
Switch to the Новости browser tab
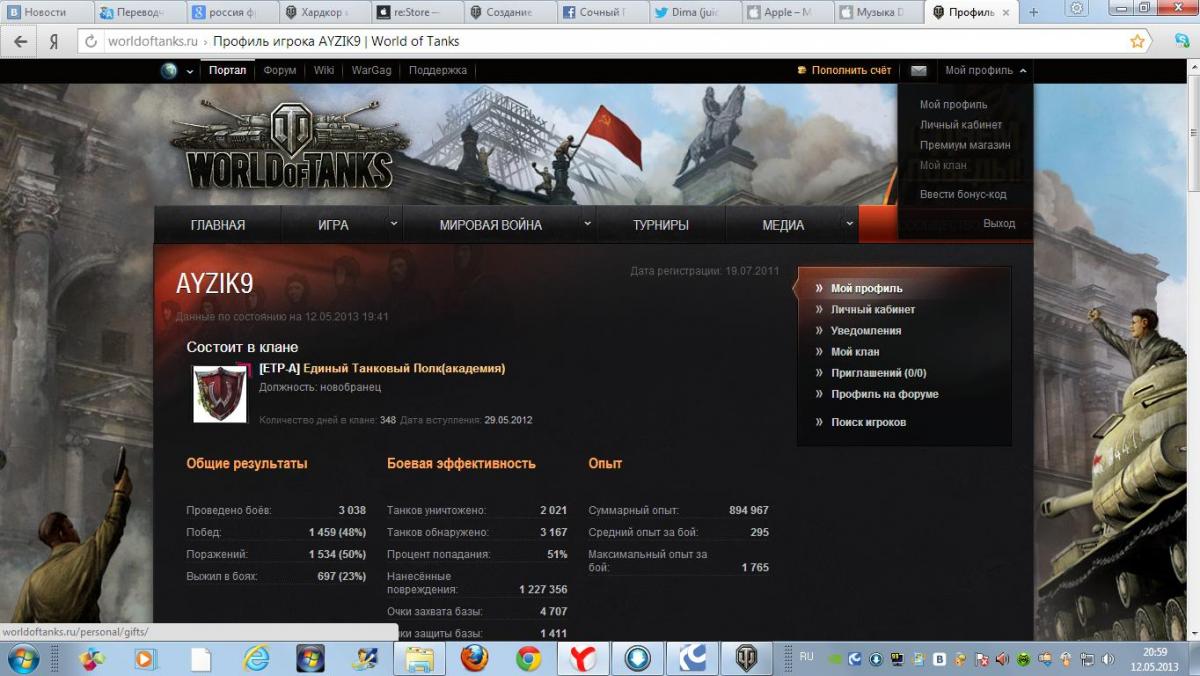pos(48,13)
